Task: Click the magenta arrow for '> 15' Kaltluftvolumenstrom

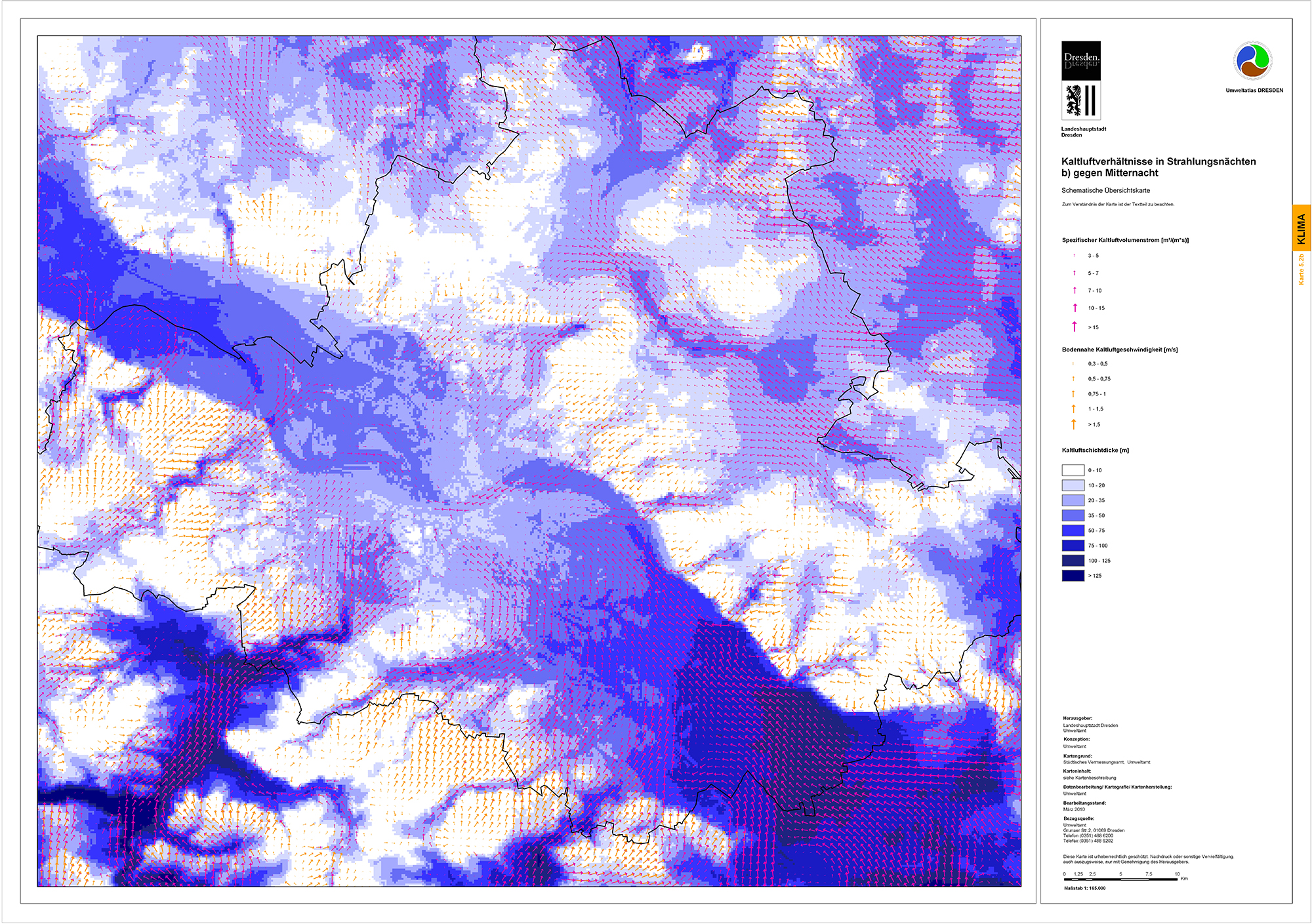Action: pos(1075,326)
